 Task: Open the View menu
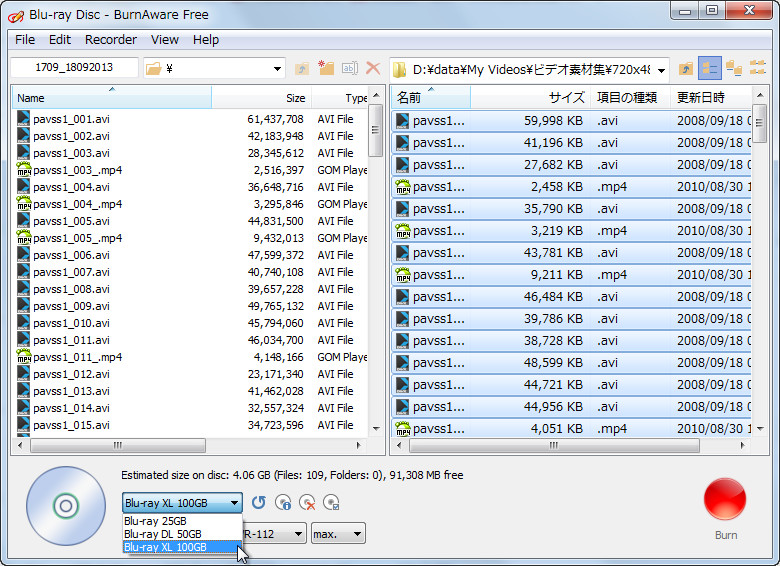coord(165,40)
